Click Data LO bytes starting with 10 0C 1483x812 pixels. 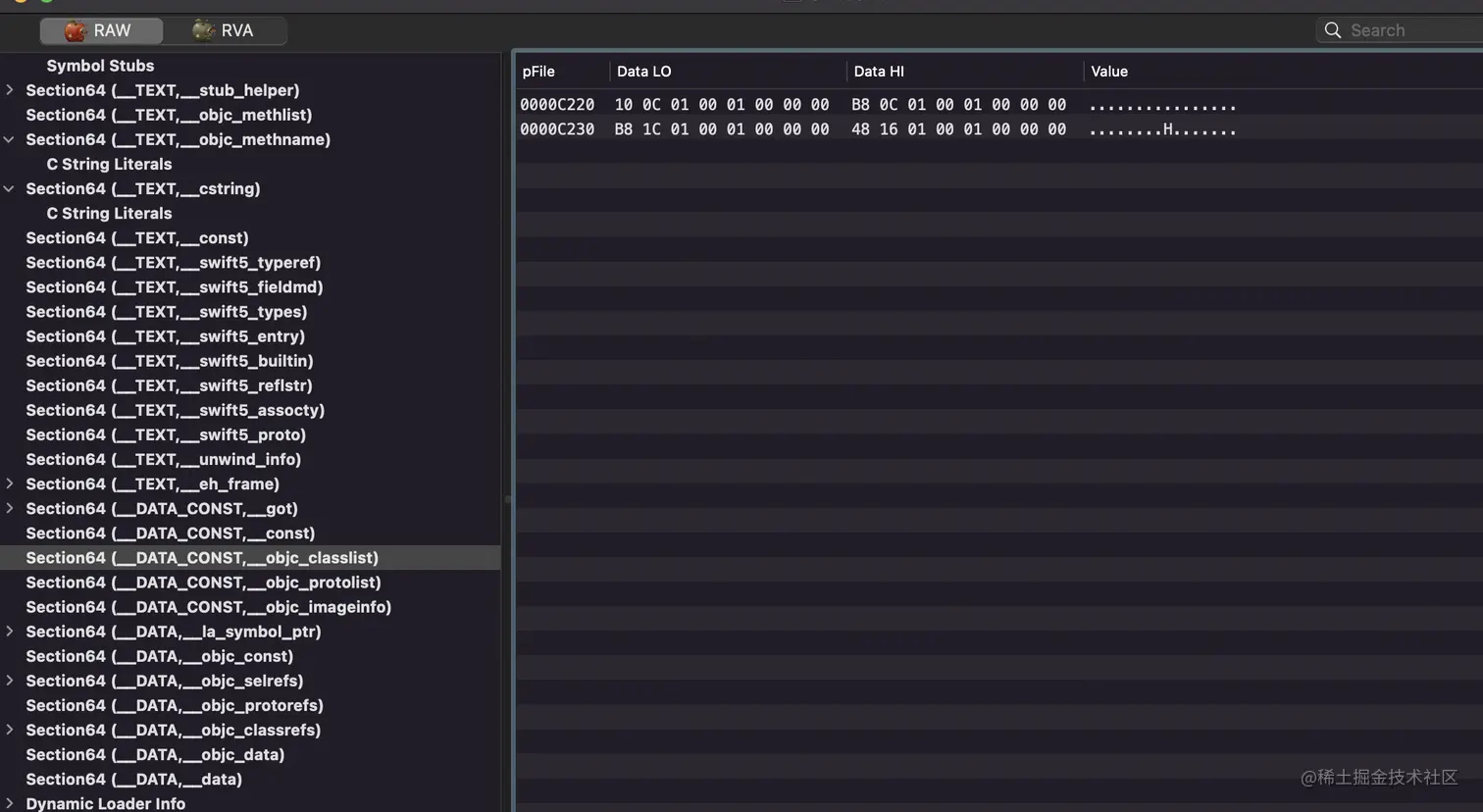coord(722,105)
